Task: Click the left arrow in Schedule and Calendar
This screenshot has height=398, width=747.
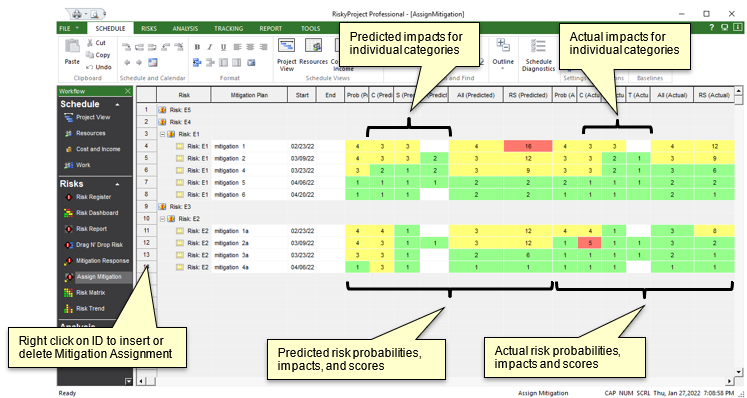Action: click(x=127, y=62)
